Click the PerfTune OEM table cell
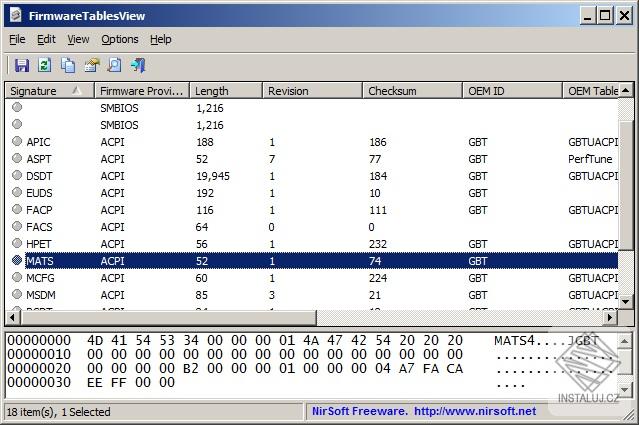 tap(590, 159)
